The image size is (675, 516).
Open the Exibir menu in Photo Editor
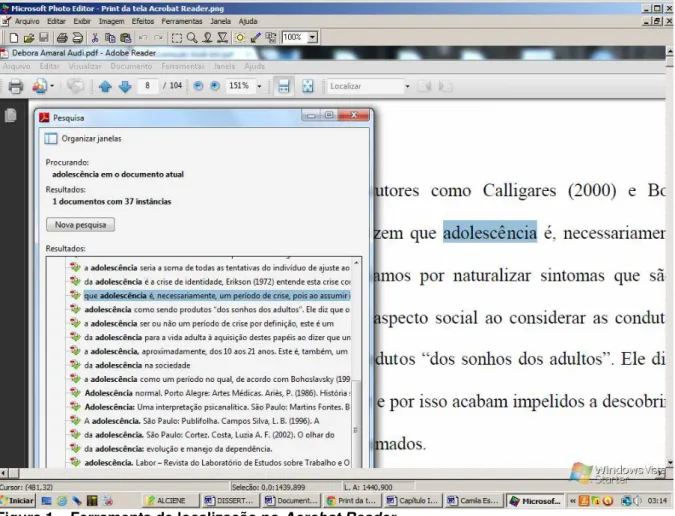[x=82, y=21]
